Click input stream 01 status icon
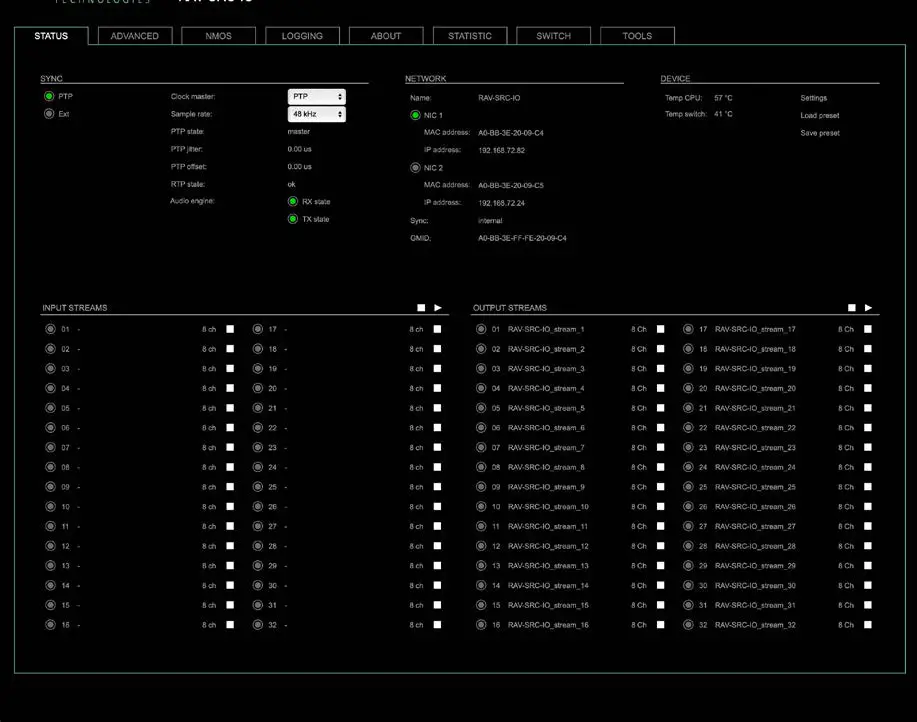917x722 pixels. [50, 329]
